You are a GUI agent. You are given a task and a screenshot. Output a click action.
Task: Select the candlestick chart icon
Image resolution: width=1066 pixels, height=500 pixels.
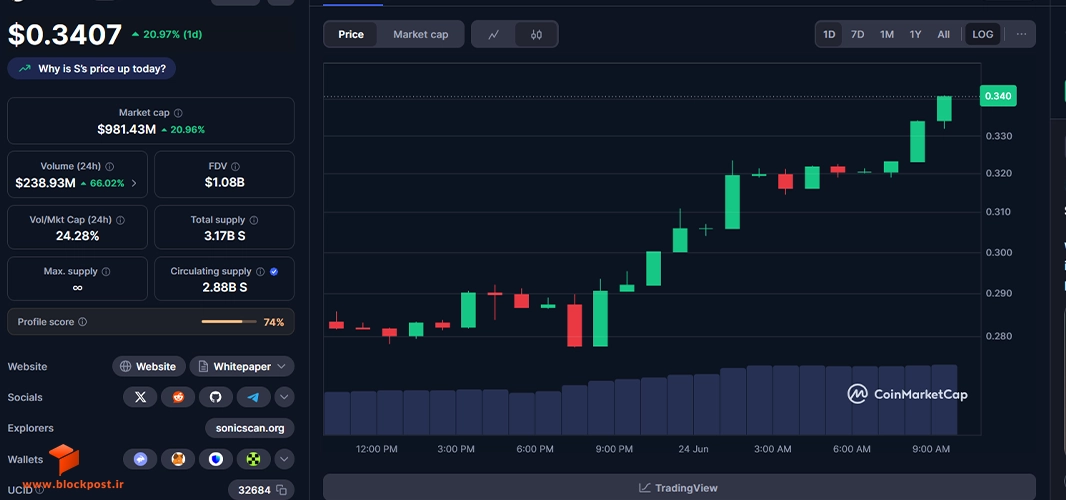536,35
